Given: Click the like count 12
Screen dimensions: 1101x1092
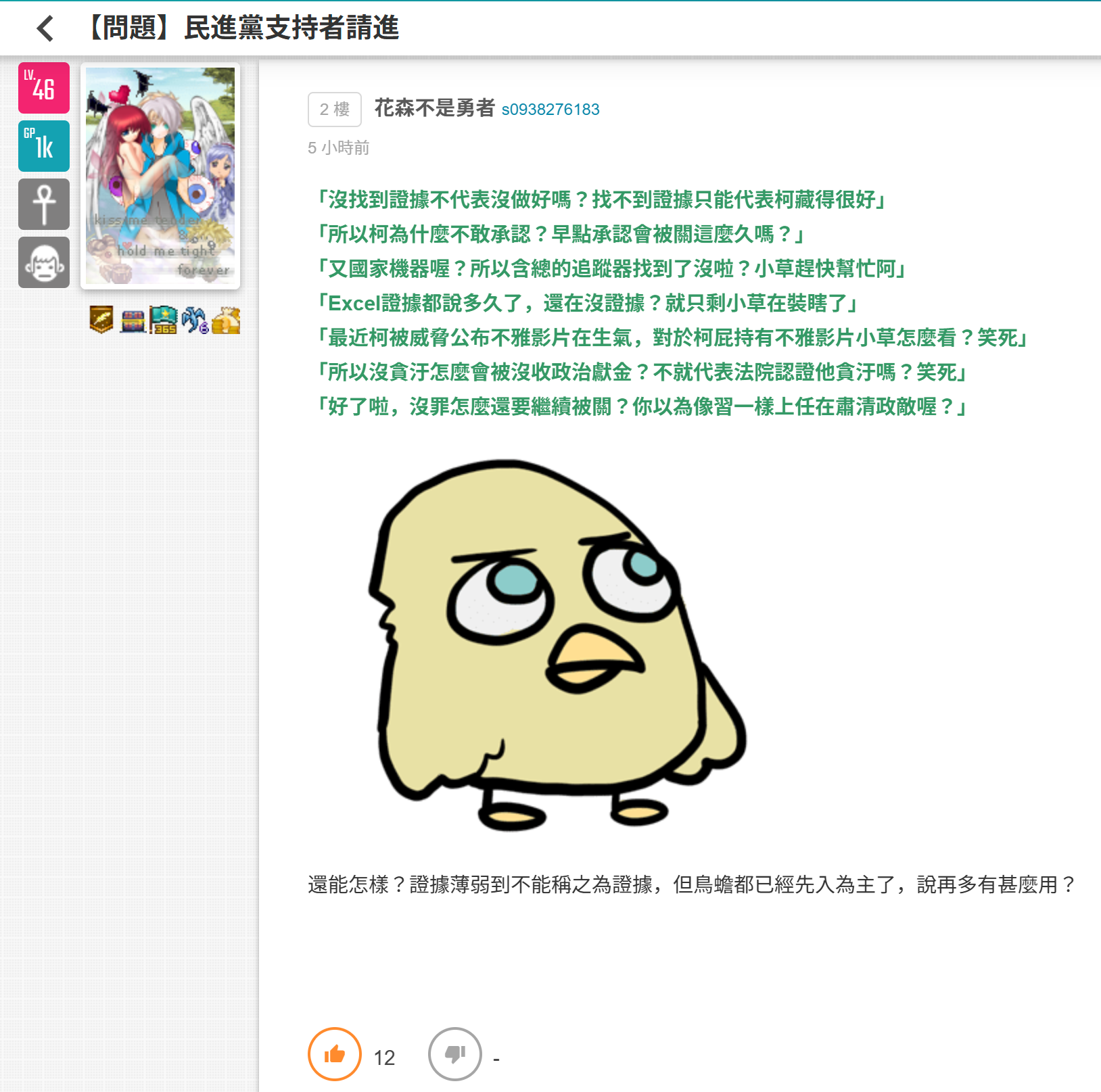Looking at the screenshot, I should 384,1058.
